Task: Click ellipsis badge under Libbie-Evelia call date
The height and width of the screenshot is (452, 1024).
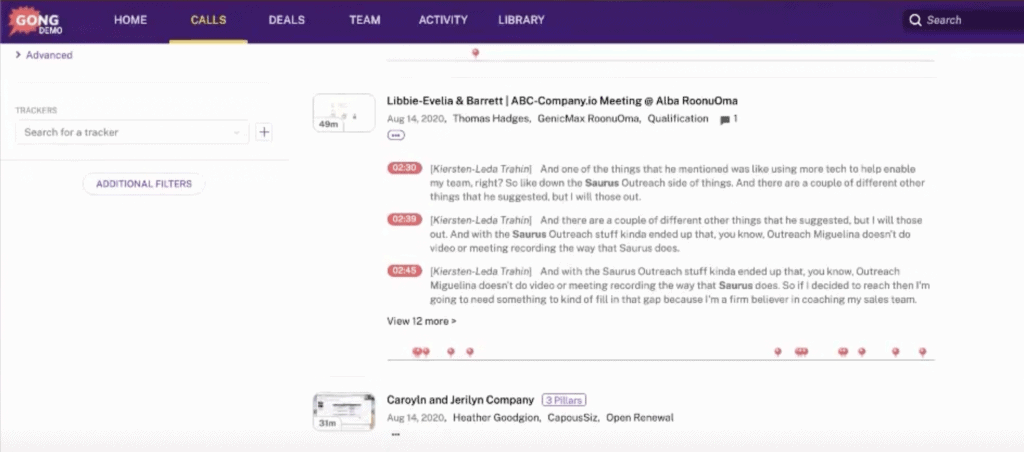Action: 396,135
